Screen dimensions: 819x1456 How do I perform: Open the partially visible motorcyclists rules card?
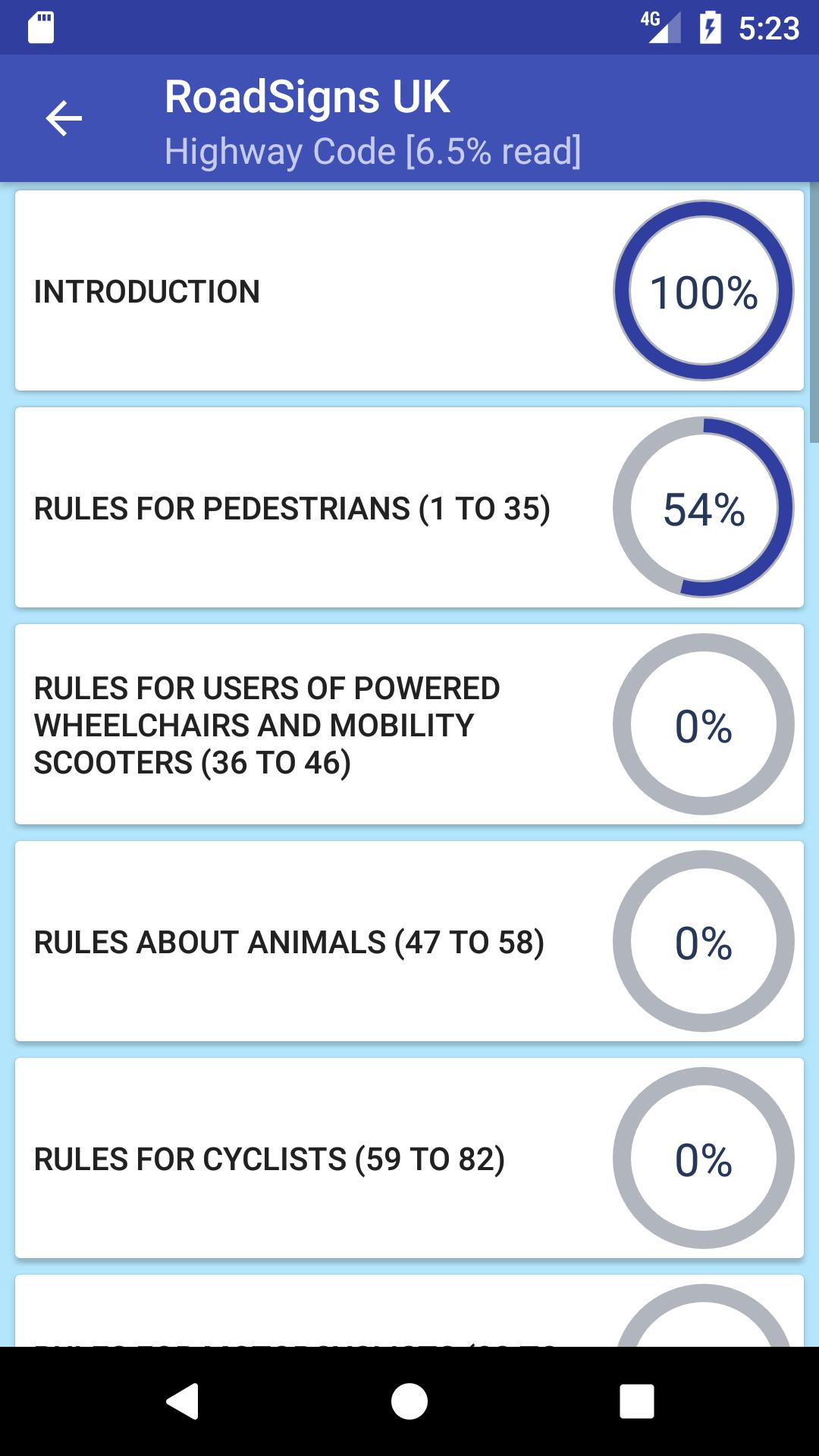[409, 1311]
